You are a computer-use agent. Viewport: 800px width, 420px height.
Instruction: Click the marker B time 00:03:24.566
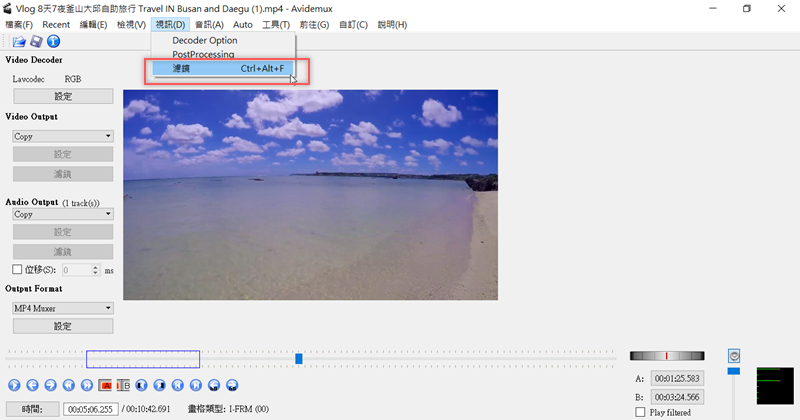coord(677,397)
